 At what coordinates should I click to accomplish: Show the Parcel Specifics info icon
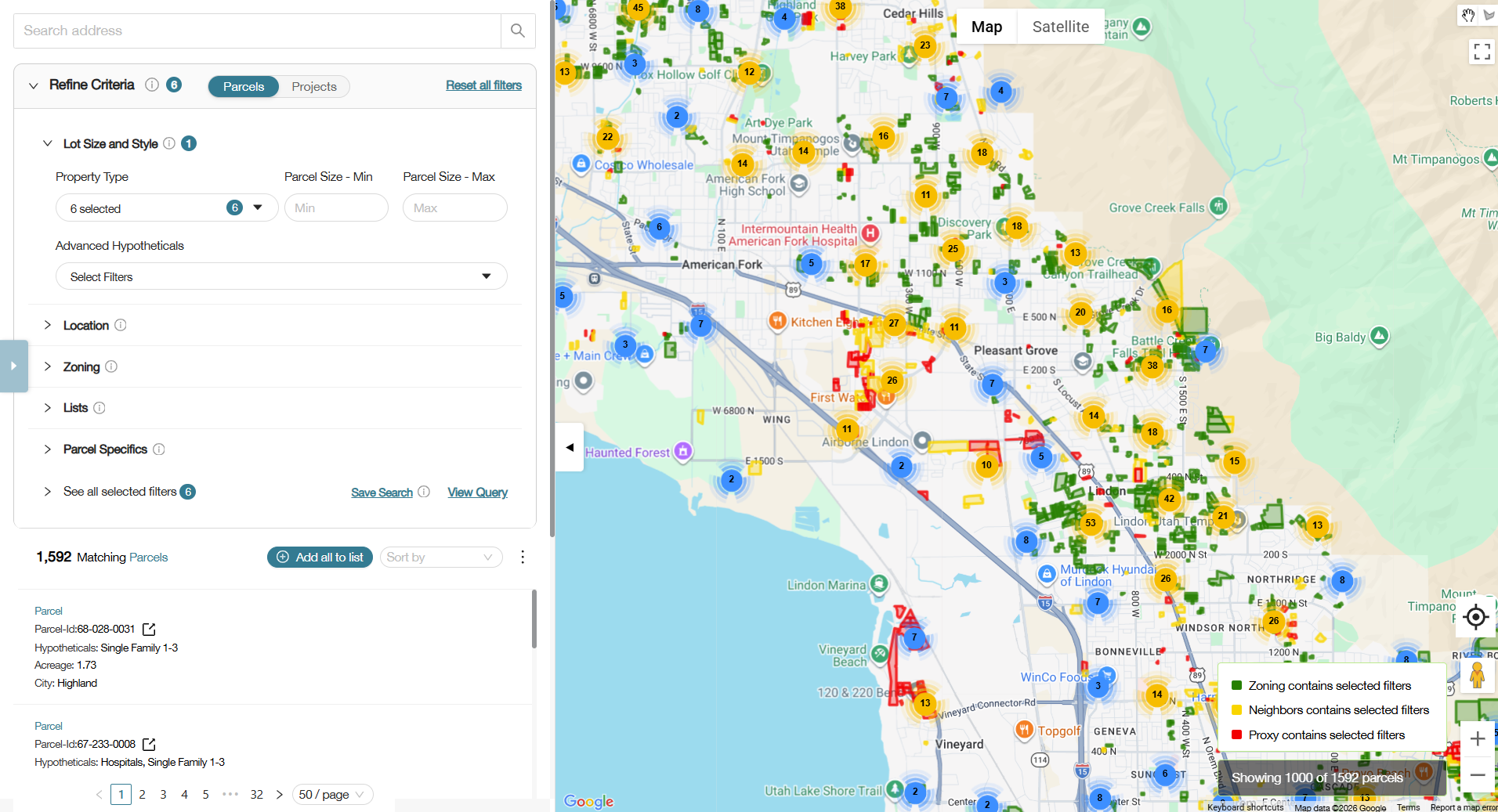159,449
